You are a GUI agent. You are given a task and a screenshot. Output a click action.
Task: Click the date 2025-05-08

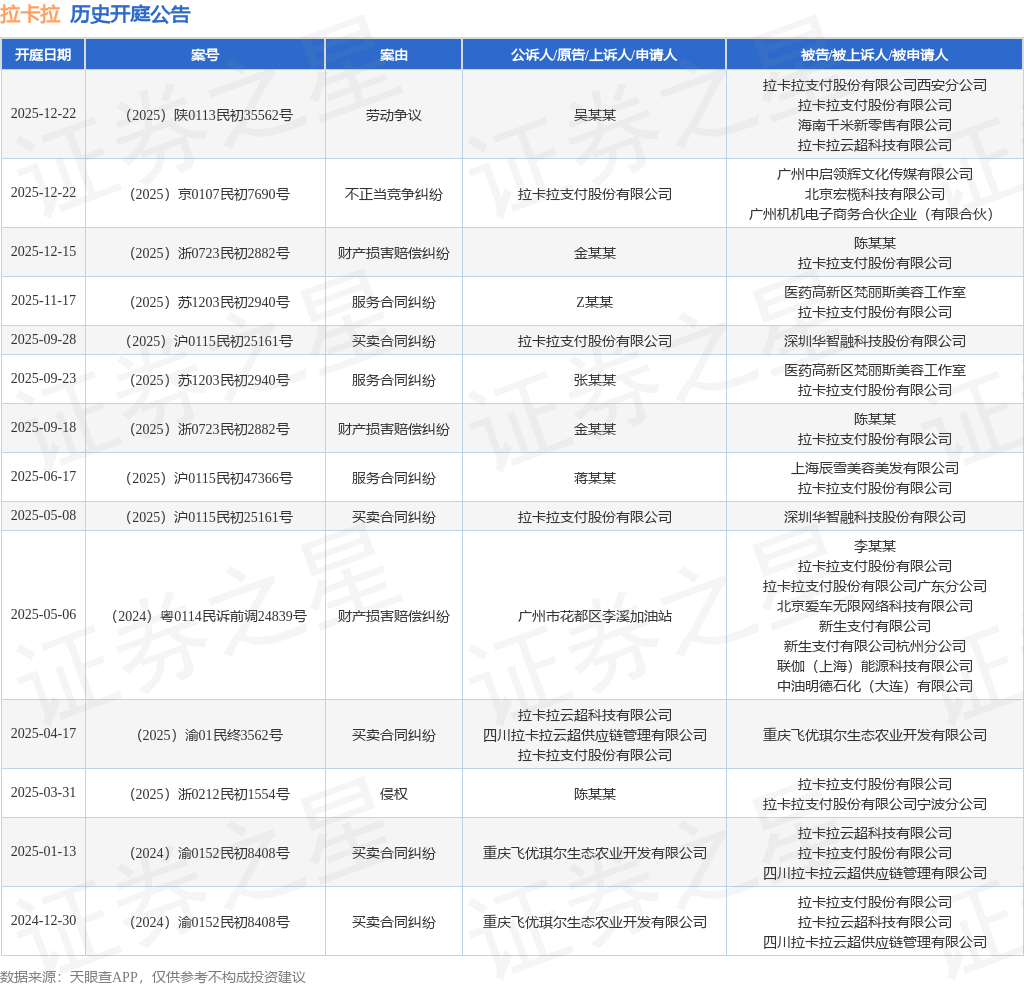click(43, 516)
